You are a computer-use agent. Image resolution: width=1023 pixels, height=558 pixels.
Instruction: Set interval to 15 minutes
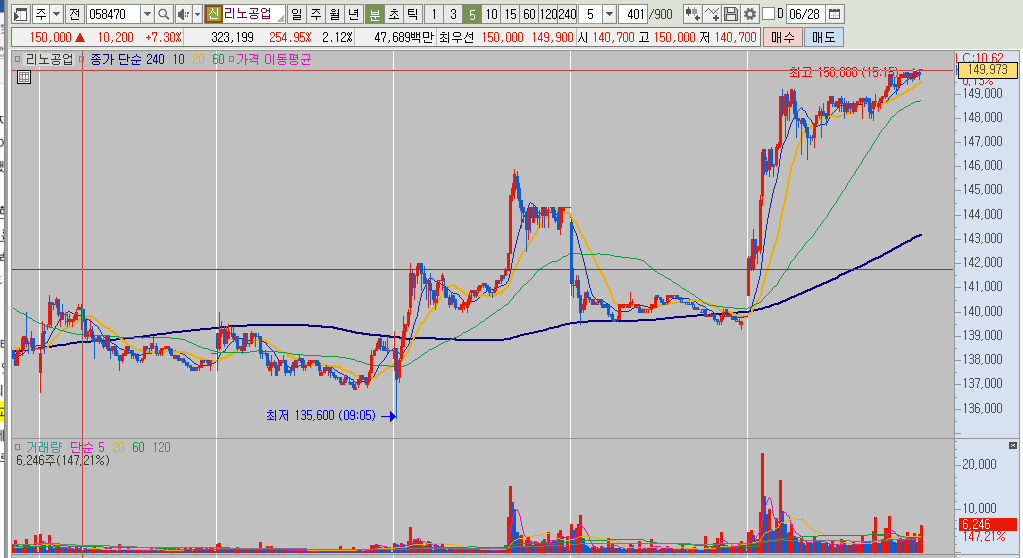[510, 14]
